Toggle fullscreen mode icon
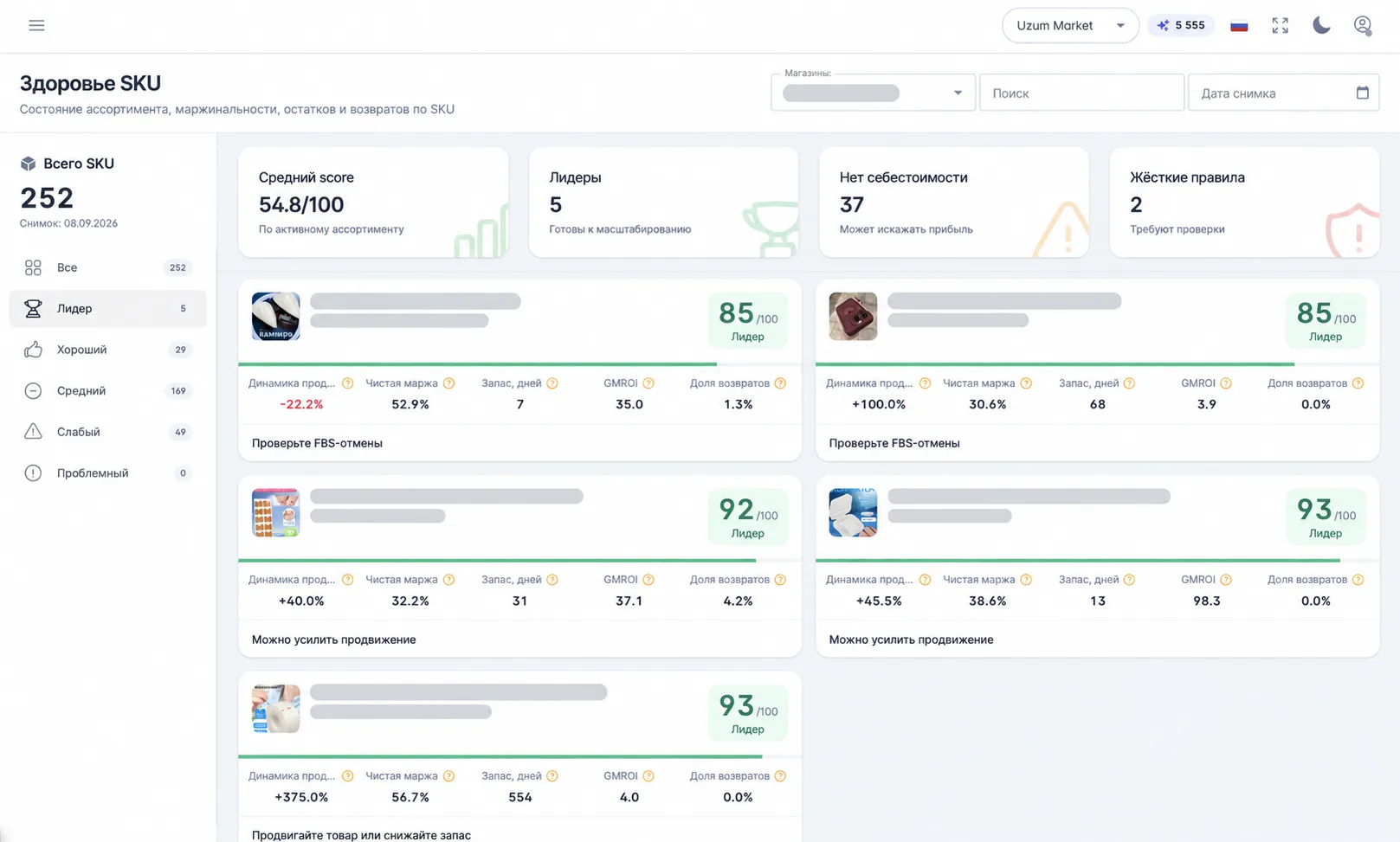 (1280, 25)
